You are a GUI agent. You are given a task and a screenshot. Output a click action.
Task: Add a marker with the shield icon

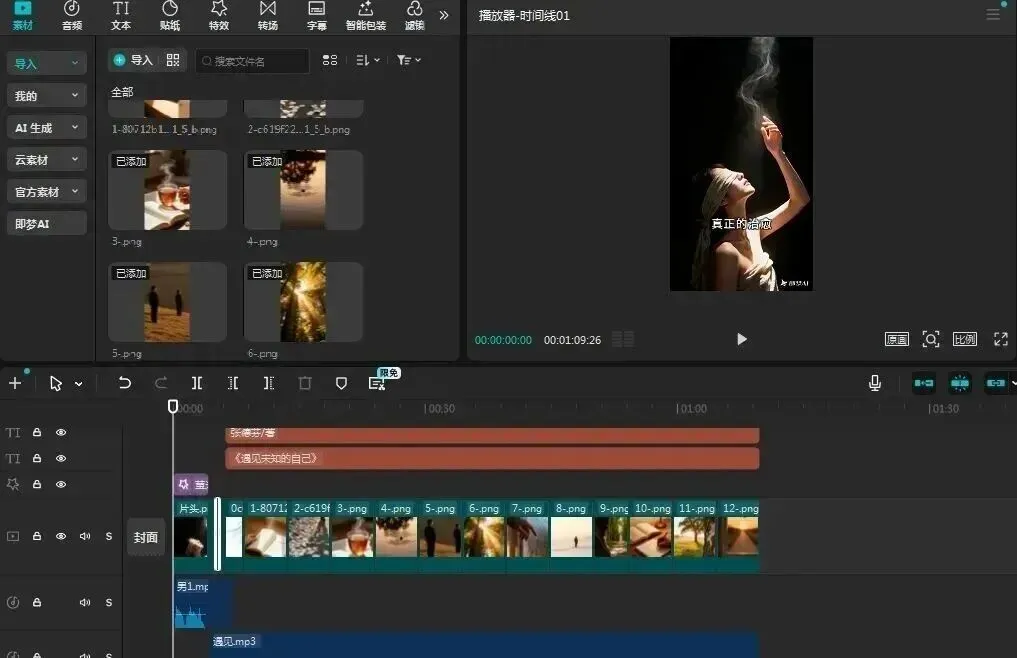341,383
